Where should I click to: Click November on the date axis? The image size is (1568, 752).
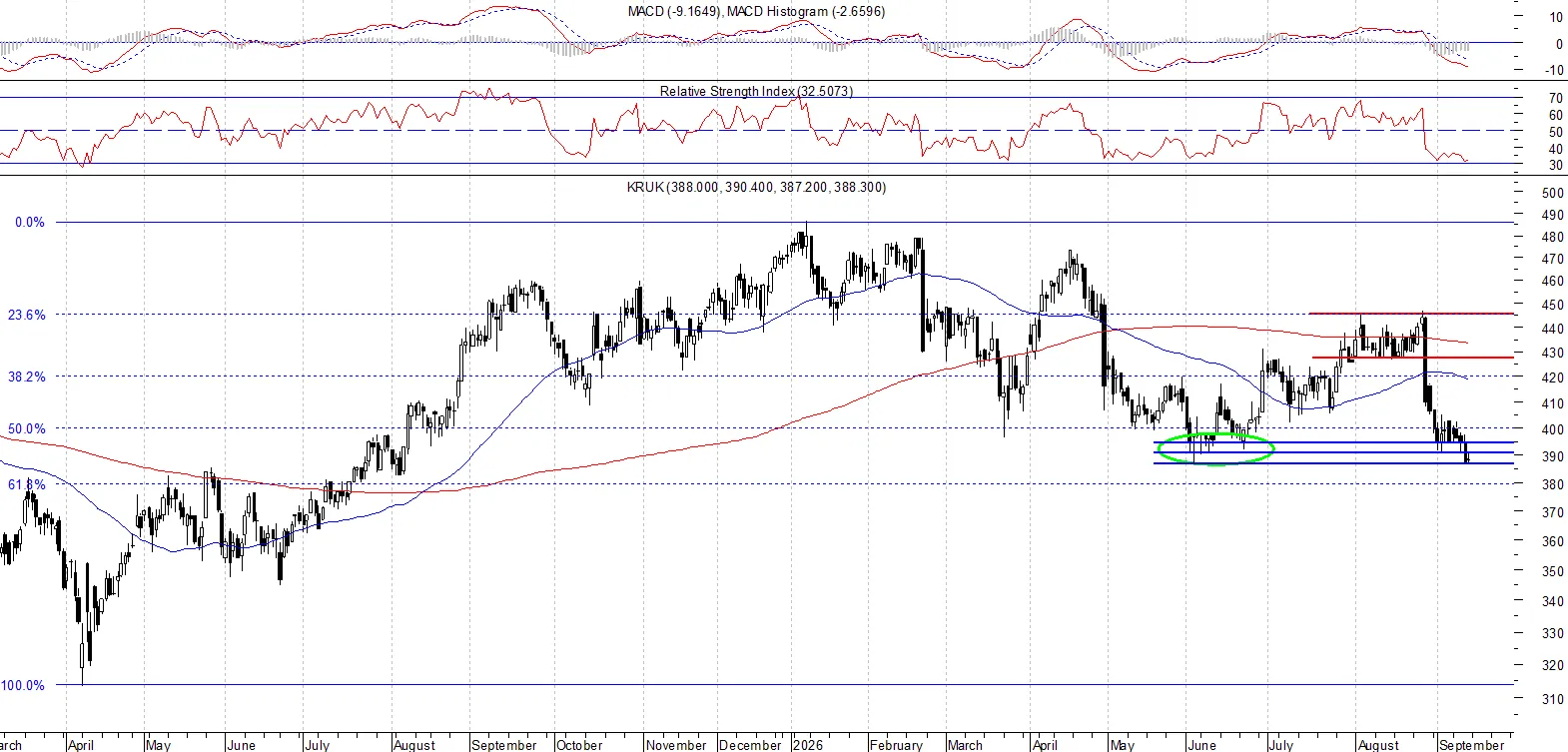coord(676,745)
